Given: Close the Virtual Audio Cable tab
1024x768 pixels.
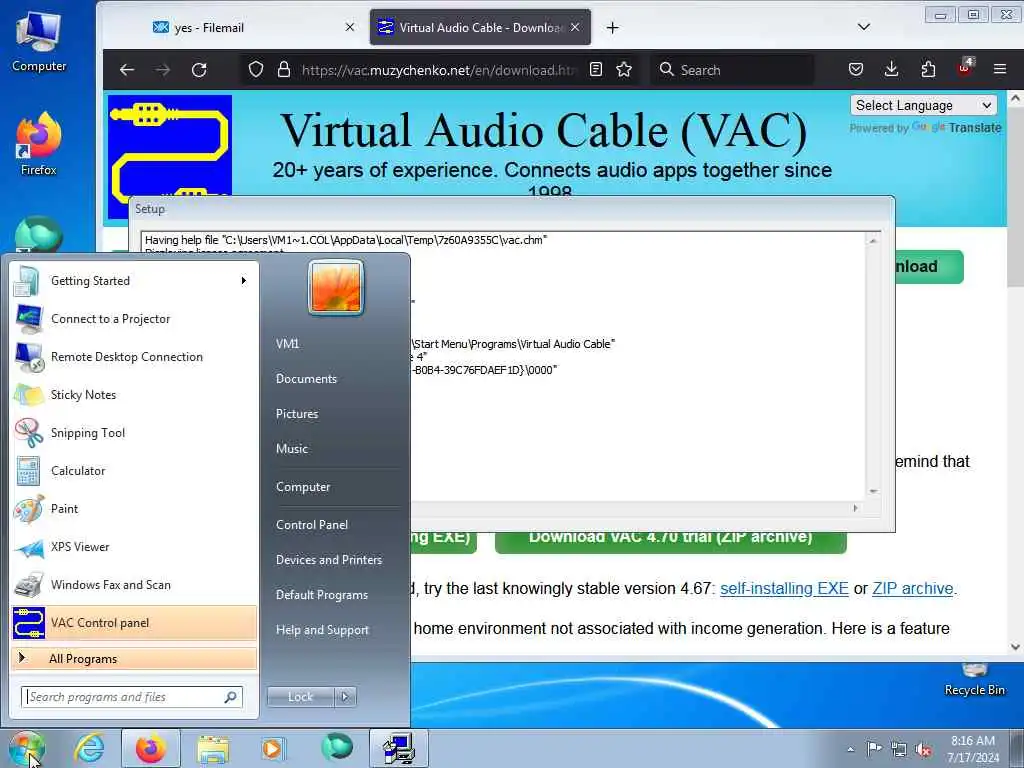Looking at the screenshot, I should coord(575,27).
